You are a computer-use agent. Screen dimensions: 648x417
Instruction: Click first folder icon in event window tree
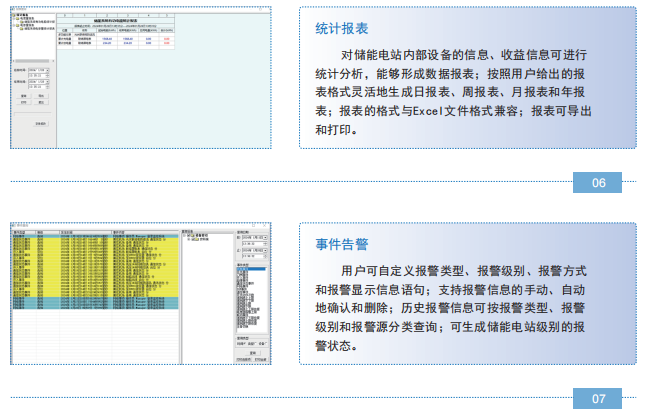(x=193, y=236)
